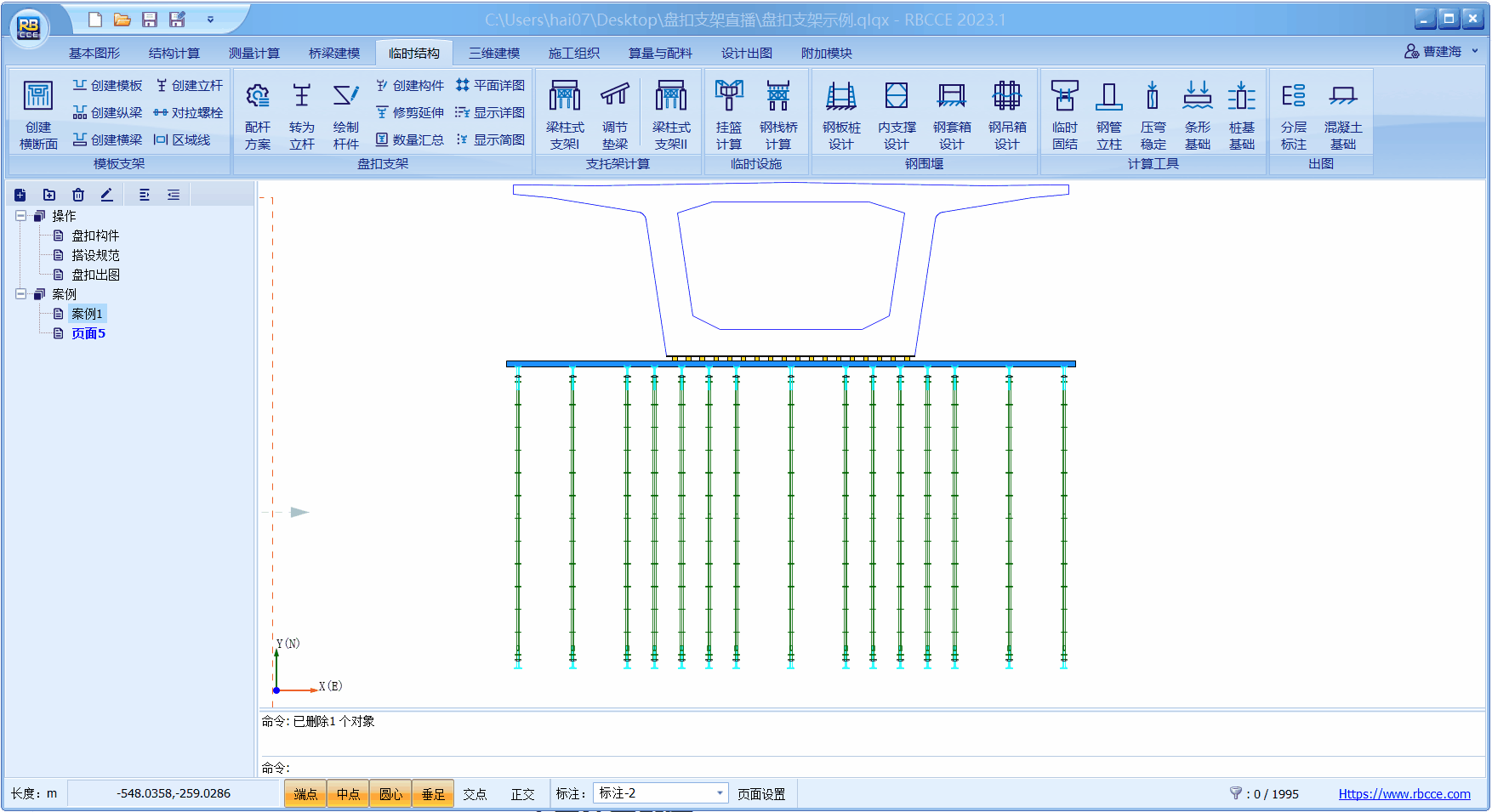Click the 压弯稳定 calculation icon
The width and height of the screenshot is (1492, 812).
(x=1153, y=113)
